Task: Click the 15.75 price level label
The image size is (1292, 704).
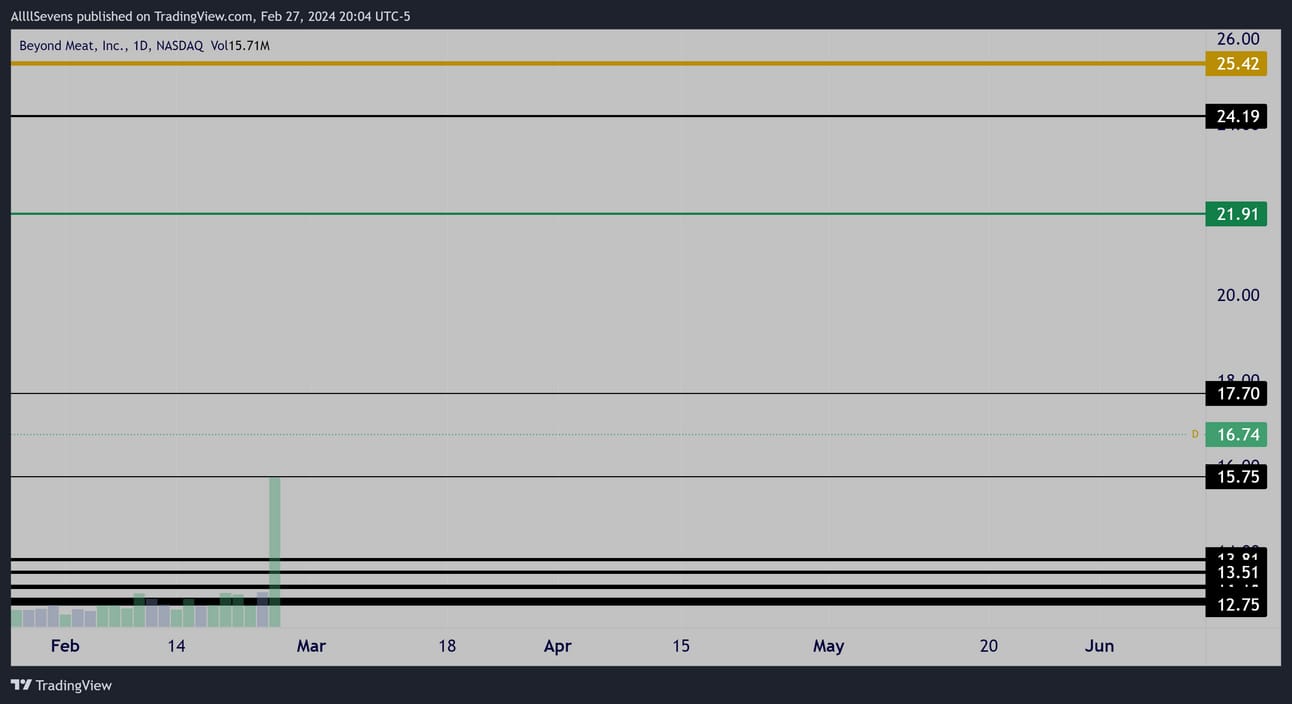Action: (x=1237, y=477)
